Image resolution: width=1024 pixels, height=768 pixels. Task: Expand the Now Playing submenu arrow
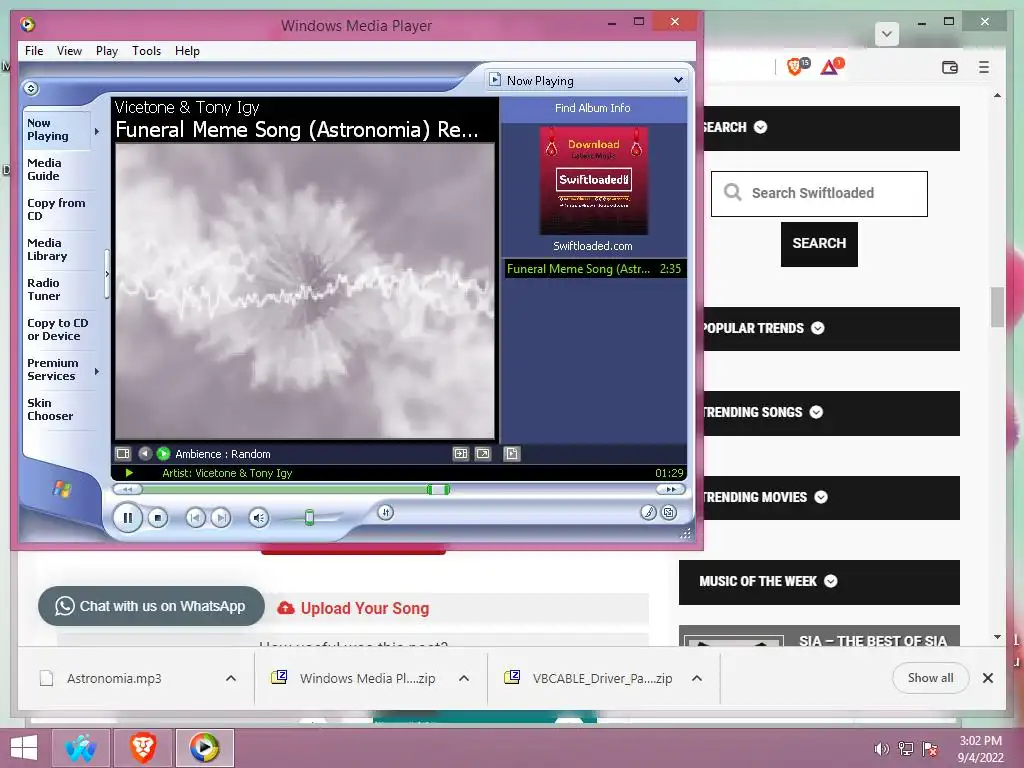point(97,131)
